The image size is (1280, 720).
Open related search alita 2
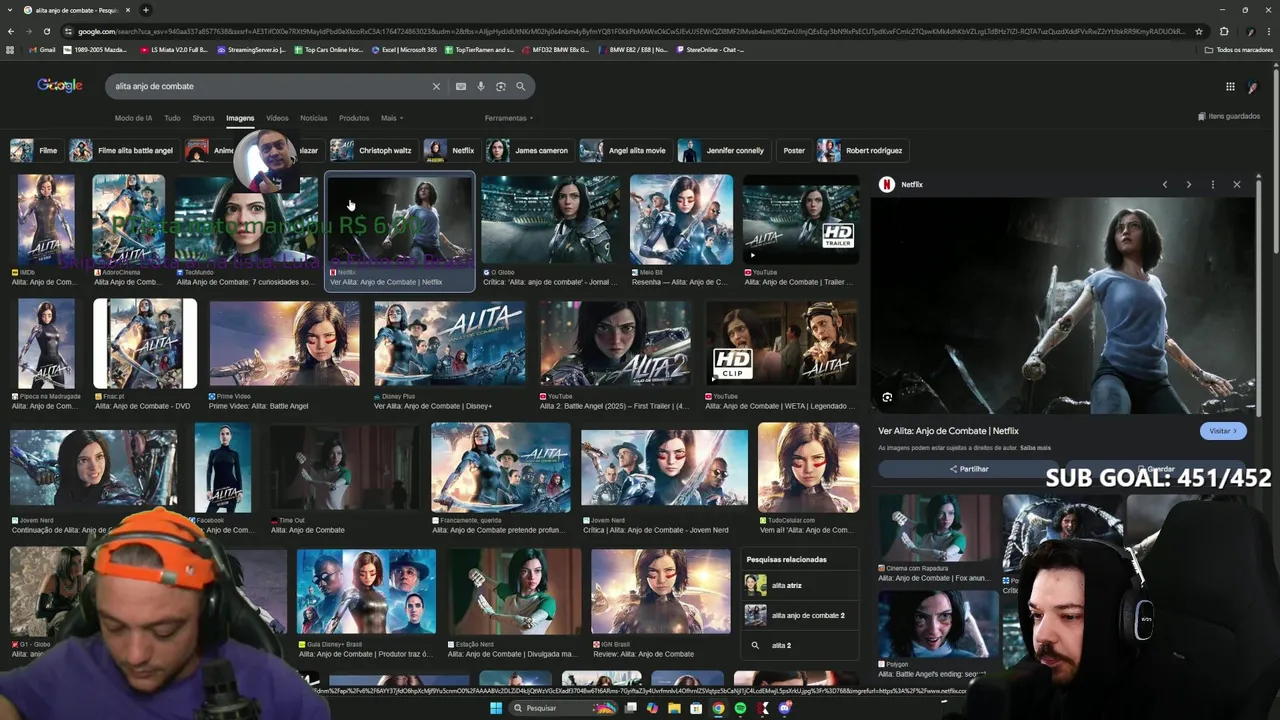click(x=801, y=645)
